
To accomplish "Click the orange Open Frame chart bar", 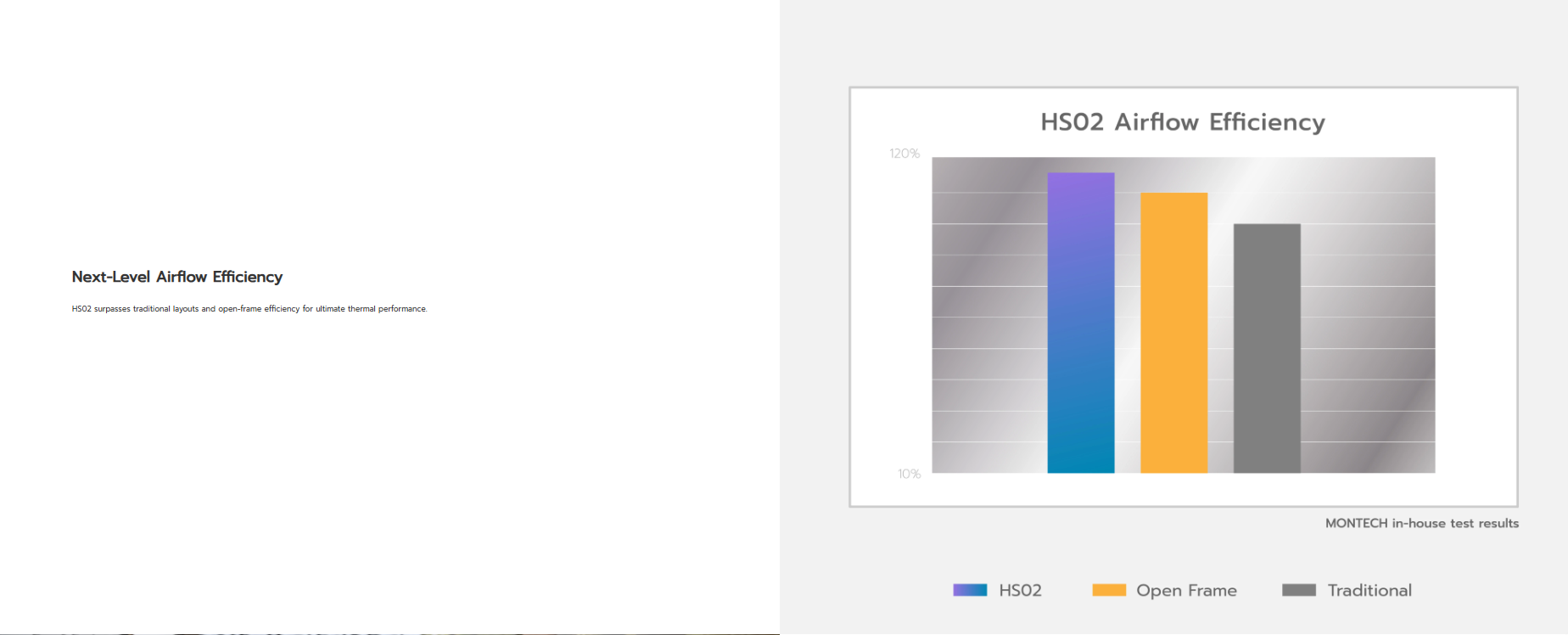I will coord(1173,333).
